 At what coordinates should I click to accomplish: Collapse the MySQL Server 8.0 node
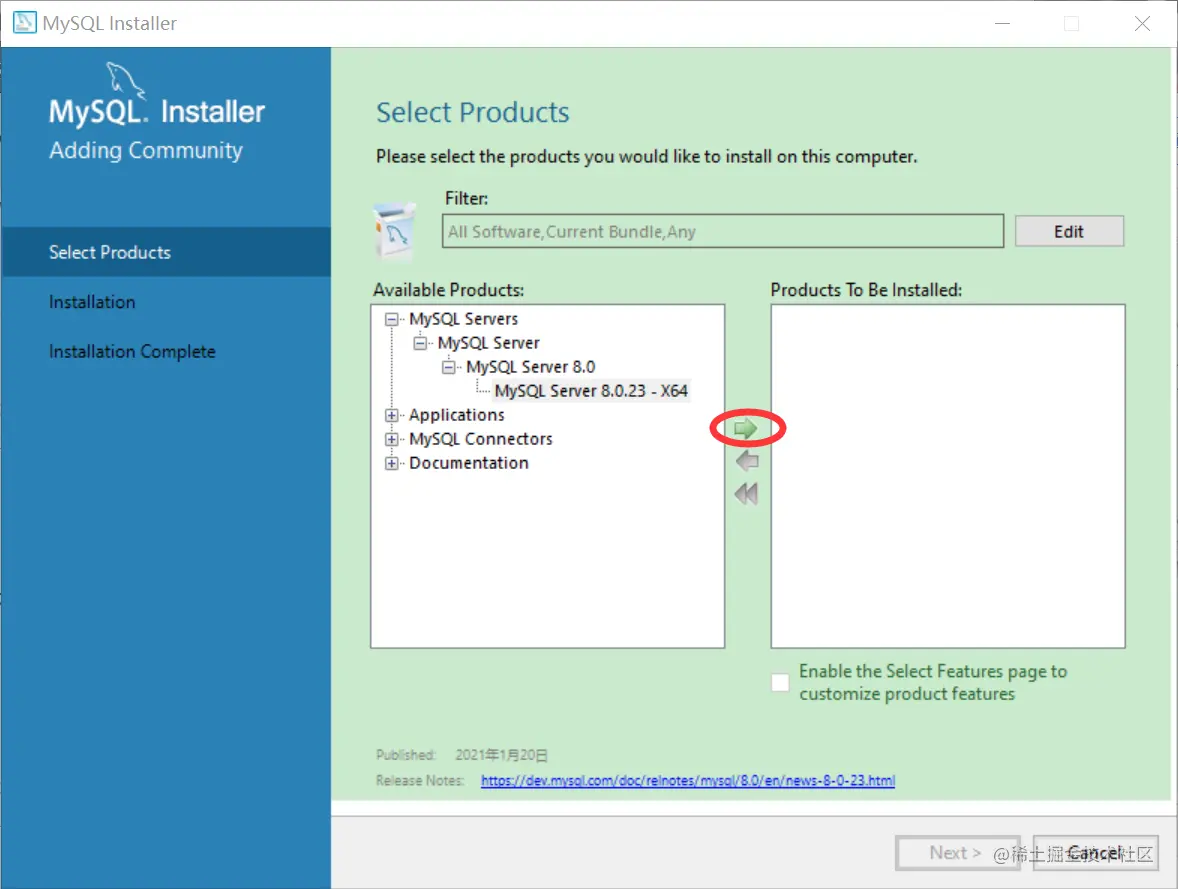coord(449,367)
